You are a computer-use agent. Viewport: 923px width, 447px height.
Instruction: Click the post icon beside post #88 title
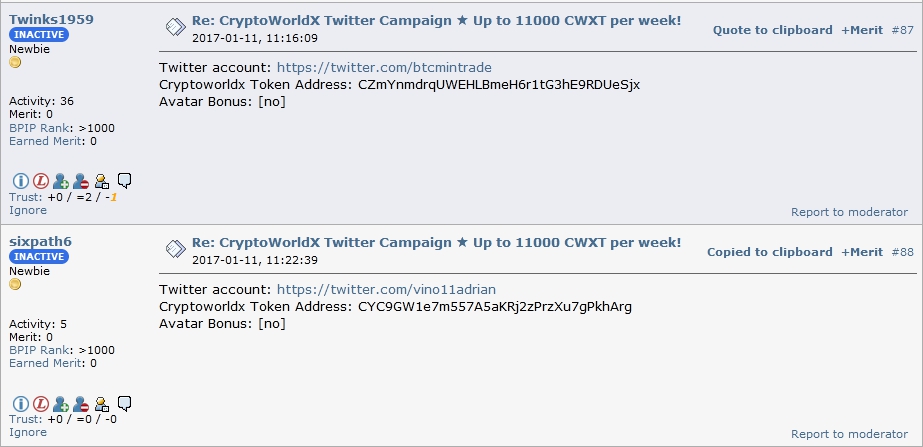point(176,249)
